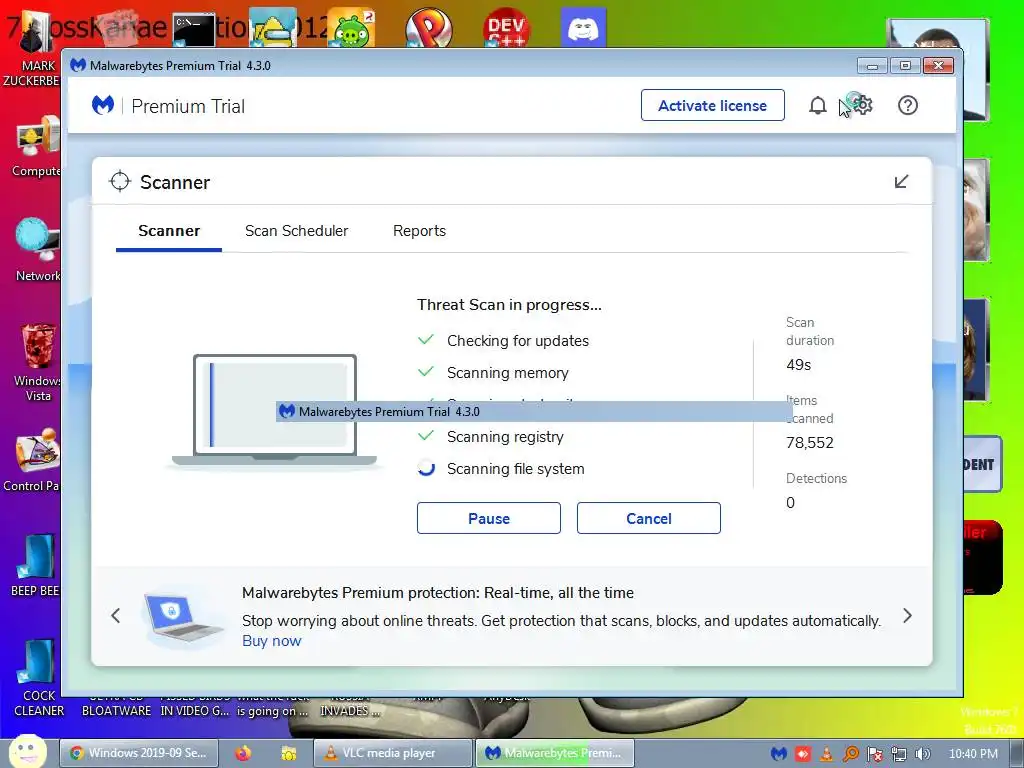This screenshot has width=1024, height=768.
Task: Click the red AnyDesk tray icon
Action: (803, 754)
